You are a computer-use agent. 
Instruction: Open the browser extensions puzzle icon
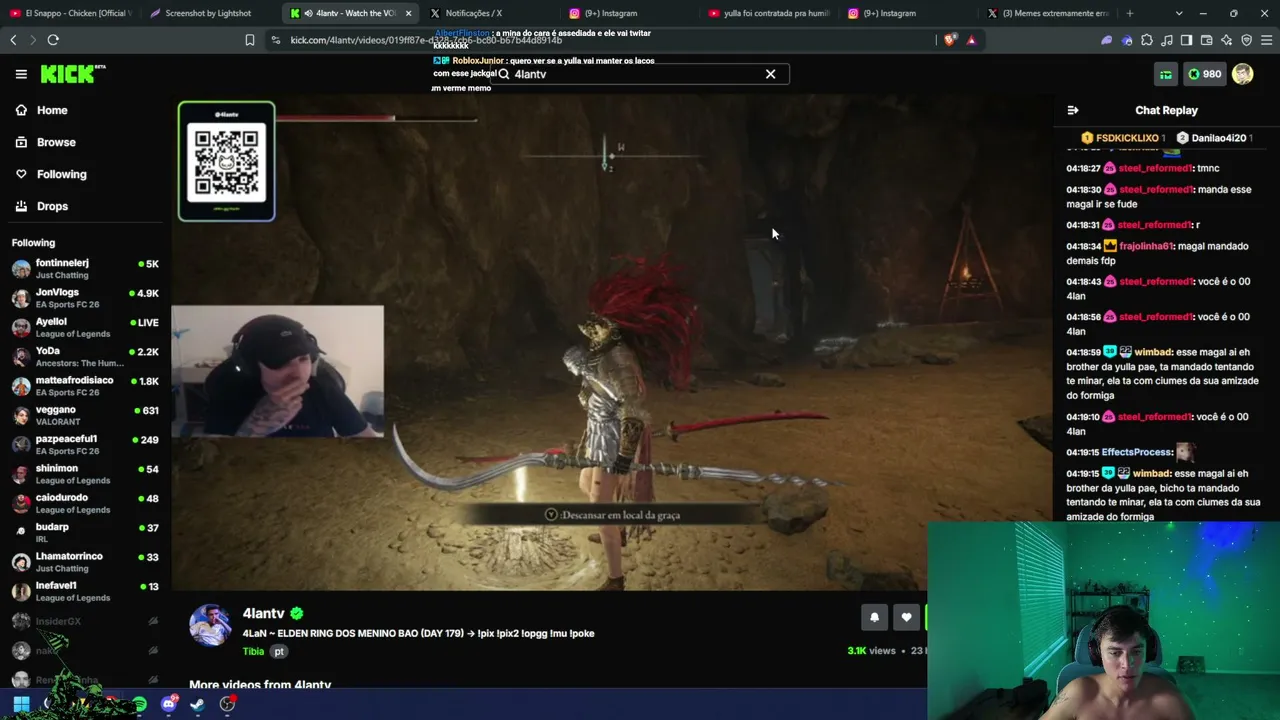(x=1146, y=40)
